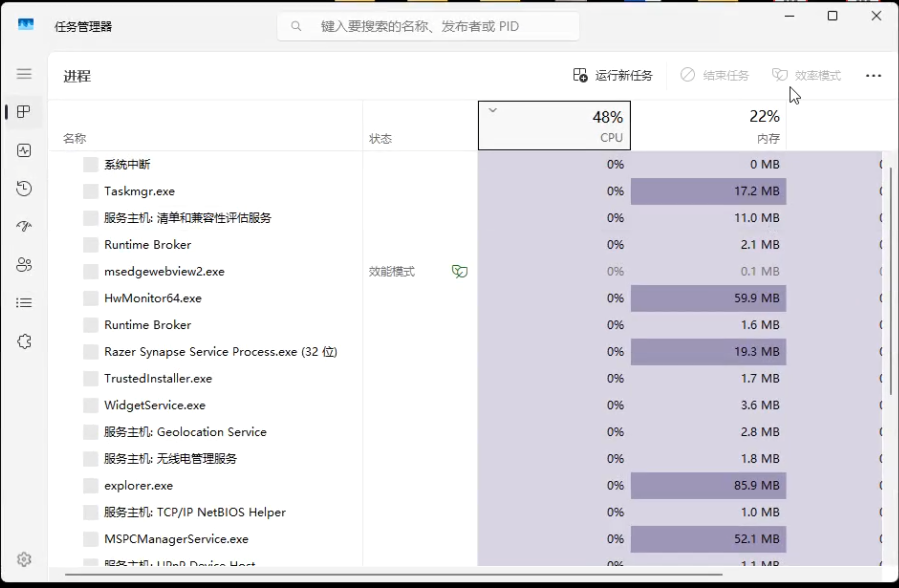899x588 pixels.
Task: Click the sort chevron in CPU column header
Action: tap(493, 110)
